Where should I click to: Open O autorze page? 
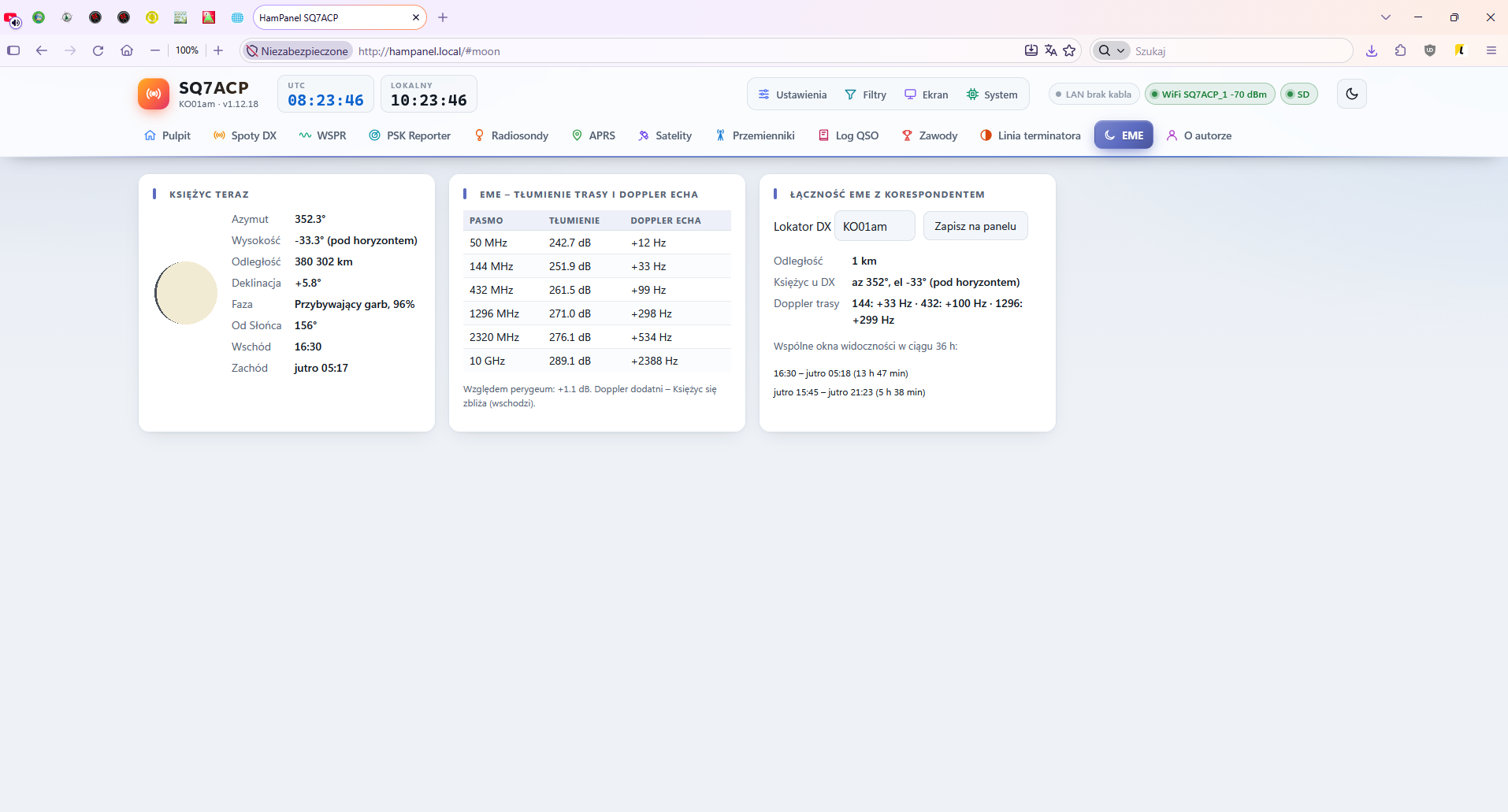pyautogui.click(x=1199, y=135)
